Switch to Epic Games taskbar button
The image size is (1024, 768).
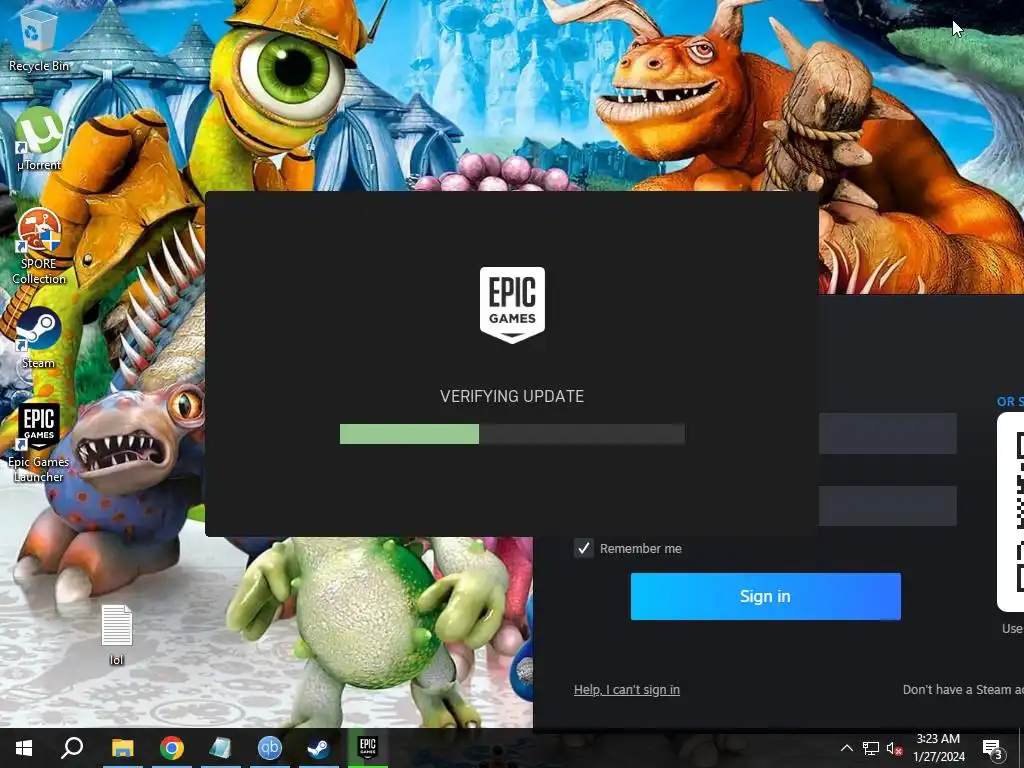(x=368, y=748)
